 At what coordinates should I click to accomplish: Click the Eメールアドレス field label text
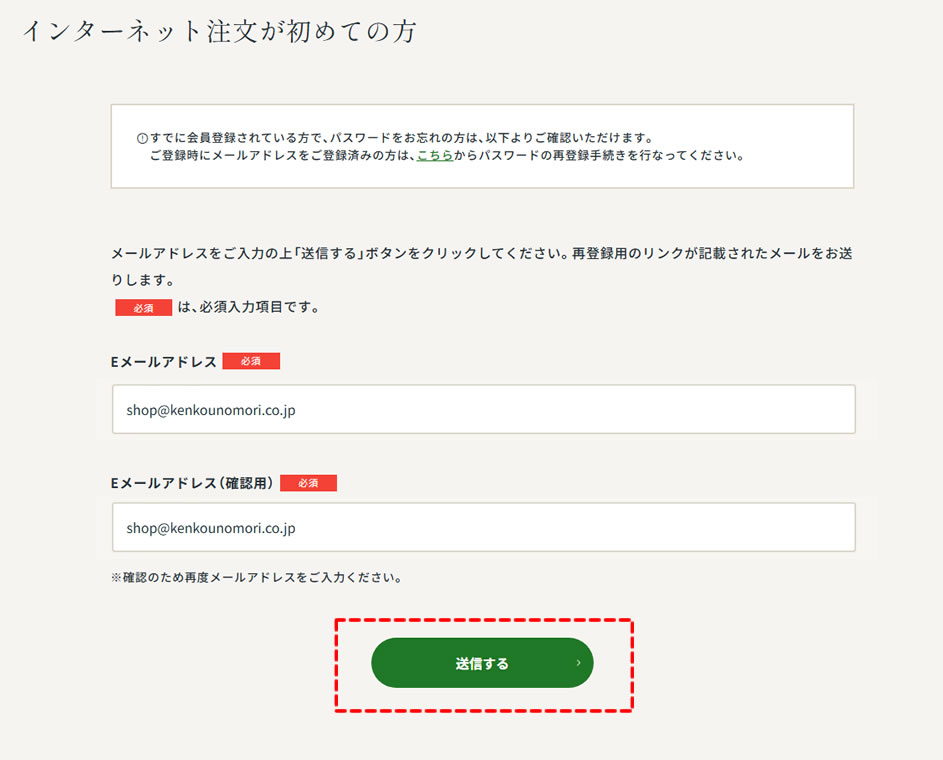[163, 362]
